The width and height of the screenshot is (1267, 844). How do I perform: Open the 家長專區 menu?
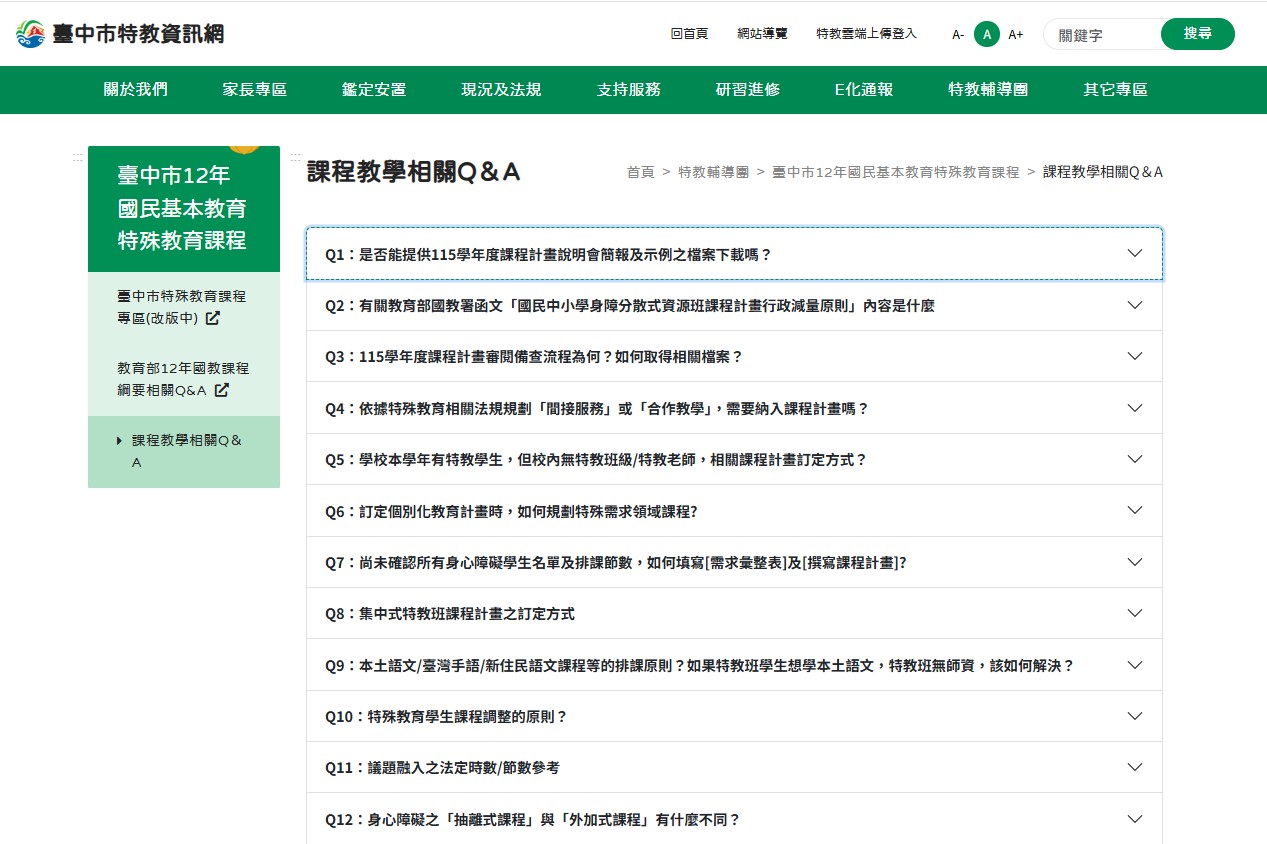click(255, 90)
